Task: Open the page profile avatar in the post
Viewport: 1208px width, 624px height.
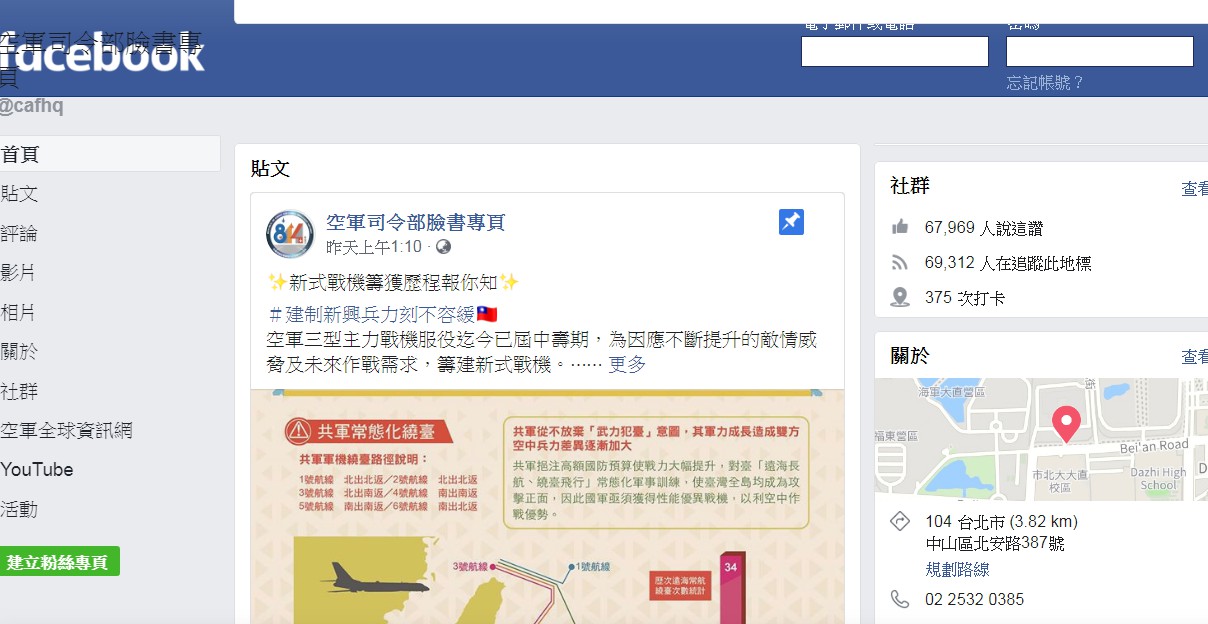Action: click(290, 234)
